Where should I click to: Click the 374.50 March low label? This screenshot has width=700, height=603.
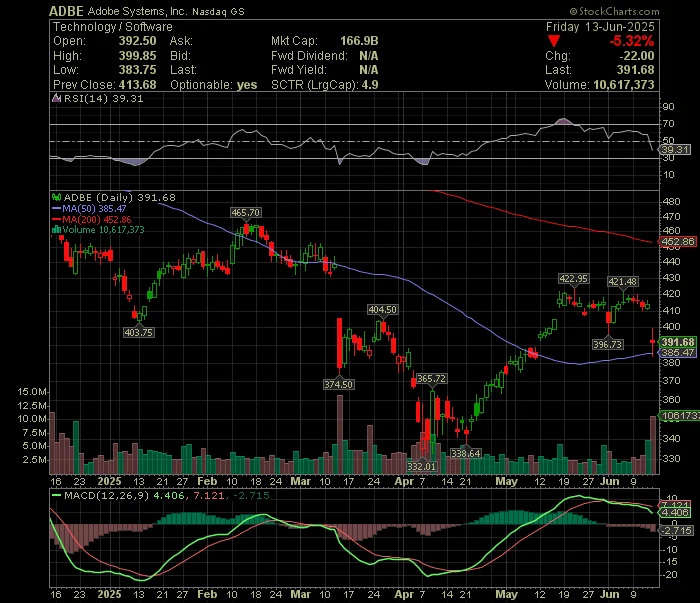point(338,384)
